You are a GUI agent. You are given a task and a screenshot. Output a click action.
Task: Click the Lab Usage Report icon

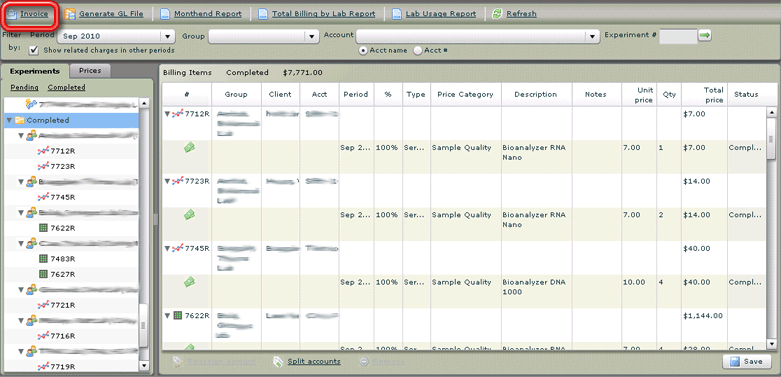(396, 14)
